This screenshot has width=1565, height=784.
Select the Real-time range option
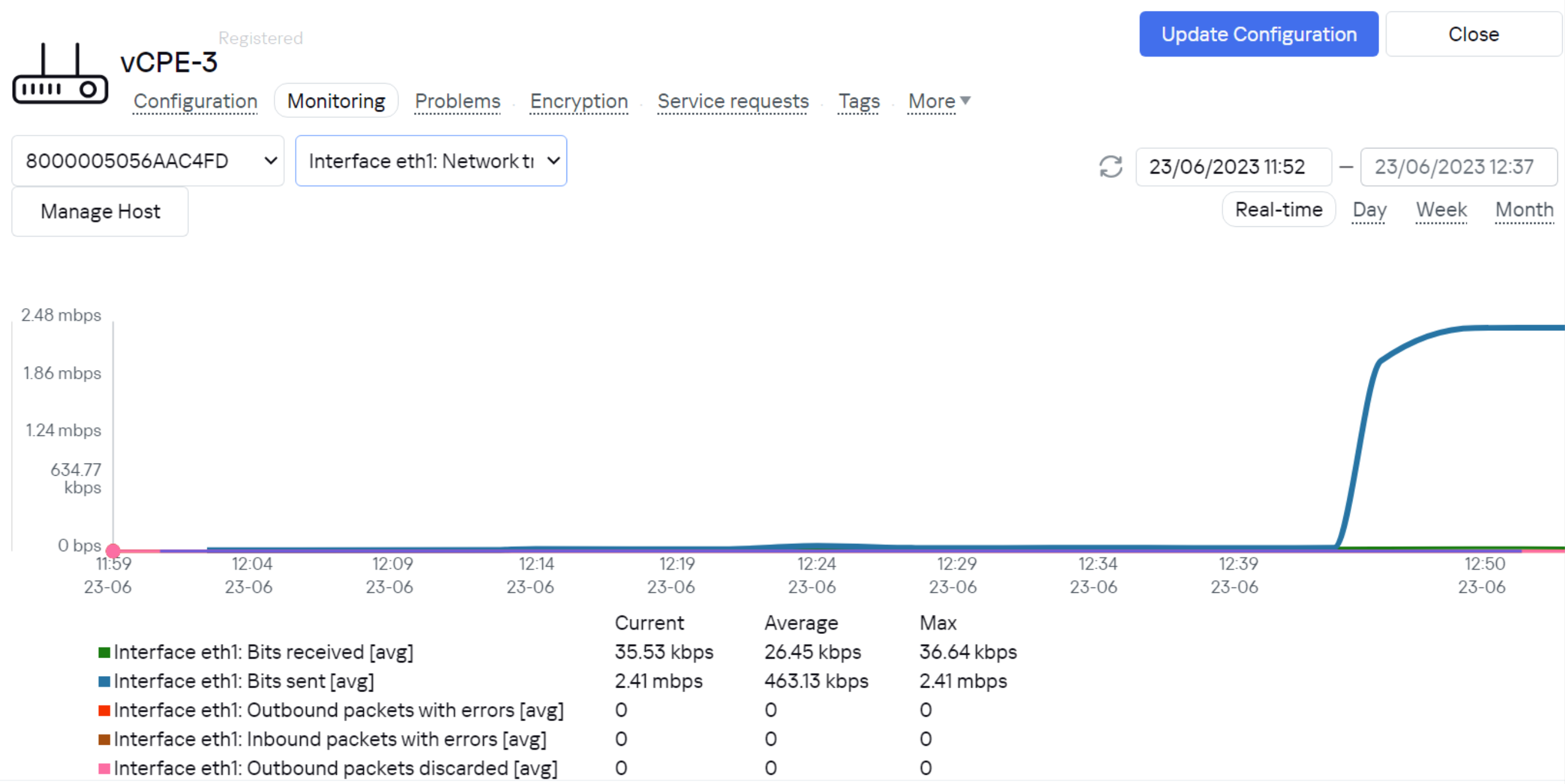coord(1278,210)
